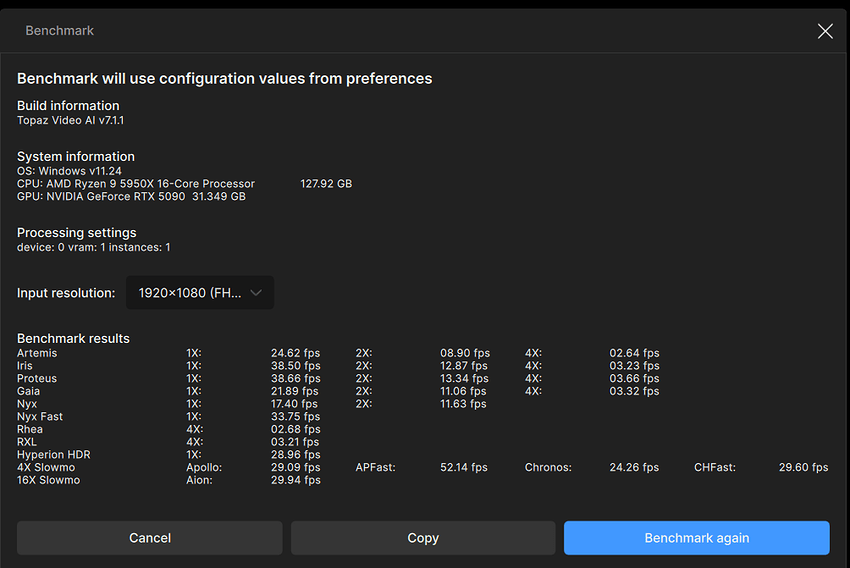This screenshot has width=850, height=568.
Task: Run Benchmark again
Action: click(696, 538)
